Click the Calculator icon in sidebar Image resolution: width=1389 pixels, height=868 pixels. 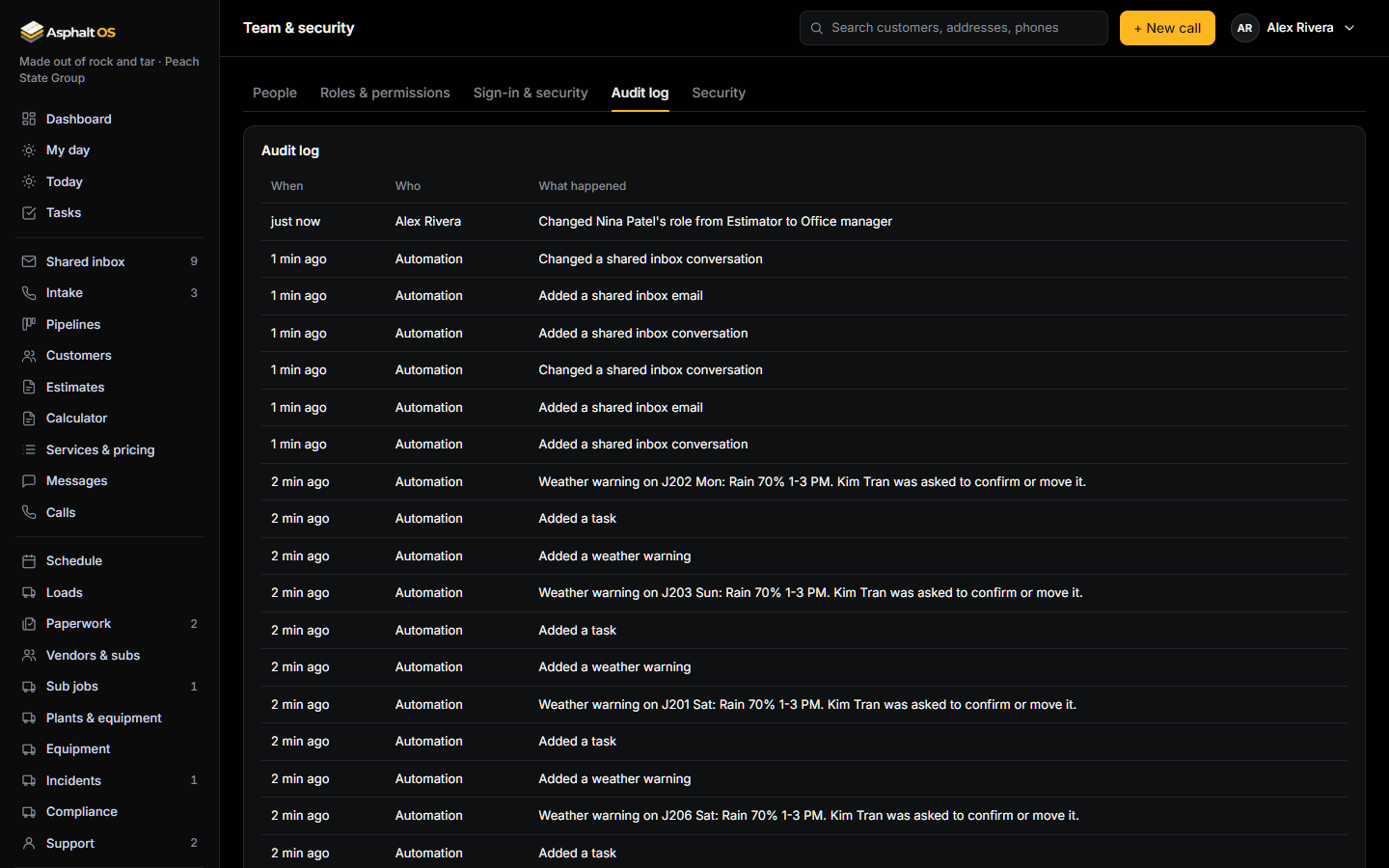tap(29, 419)
